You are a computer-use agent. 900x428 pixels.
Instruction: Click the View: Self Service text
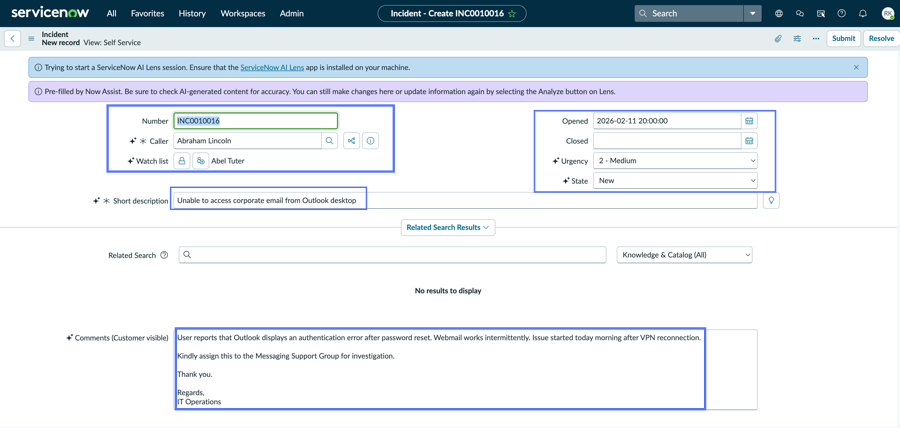[112, 42]
